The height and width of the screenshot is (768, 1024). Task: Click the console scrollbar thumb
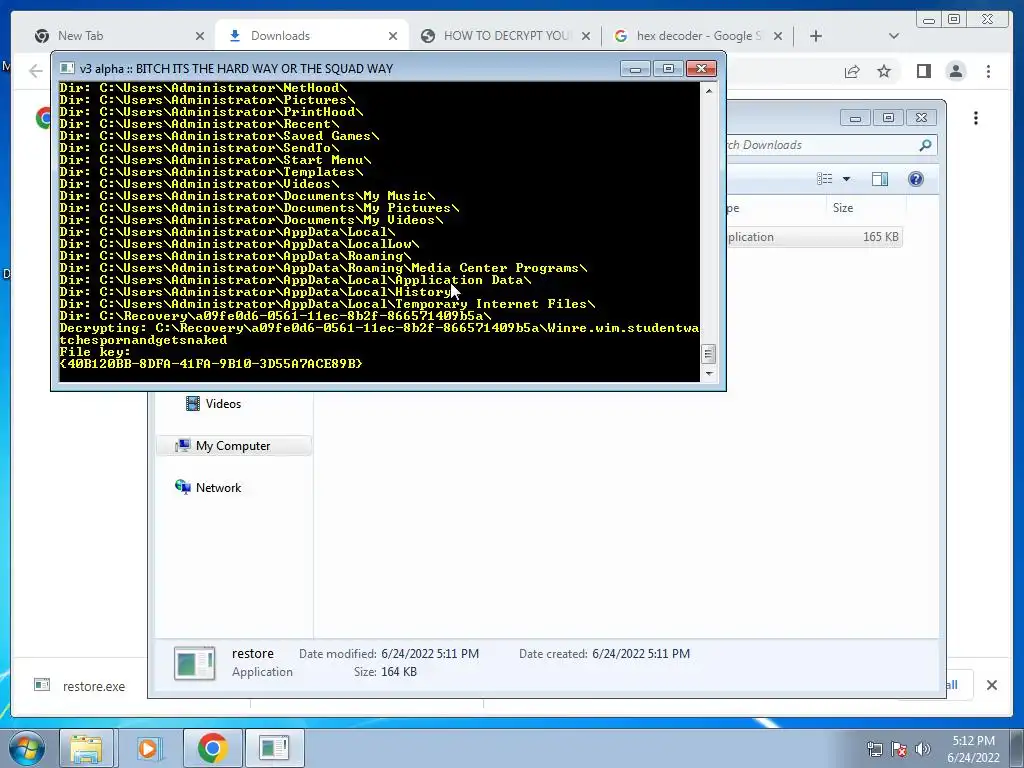[709, 354]
